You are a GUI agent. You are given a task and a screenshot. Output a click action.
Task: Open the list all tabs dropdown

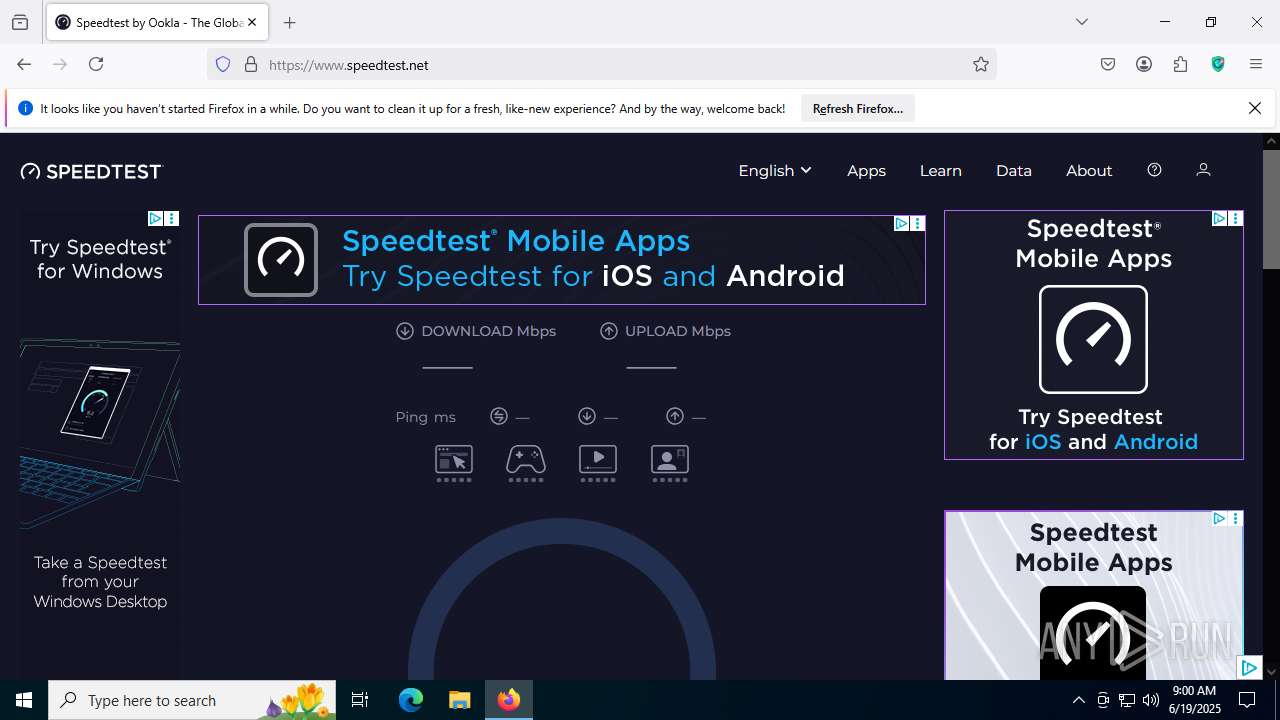point(1082,22)
